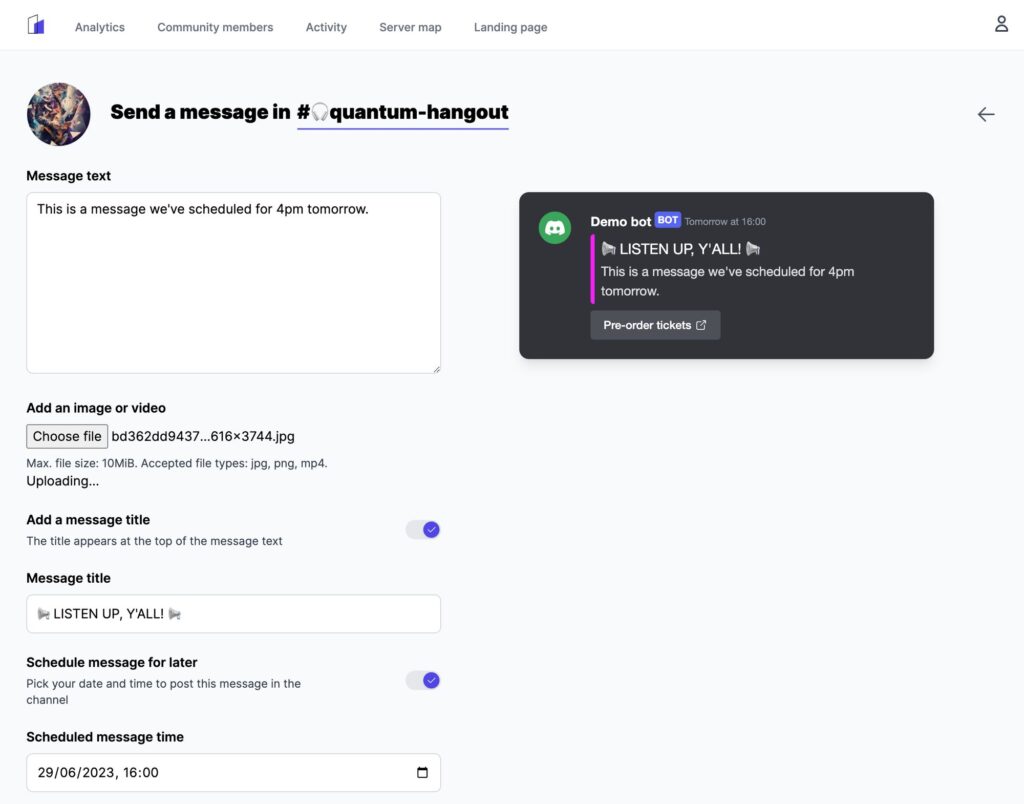Click inside the Message title input field
The height and width of the screenshot is (804, 1024).
click(233, 613)
